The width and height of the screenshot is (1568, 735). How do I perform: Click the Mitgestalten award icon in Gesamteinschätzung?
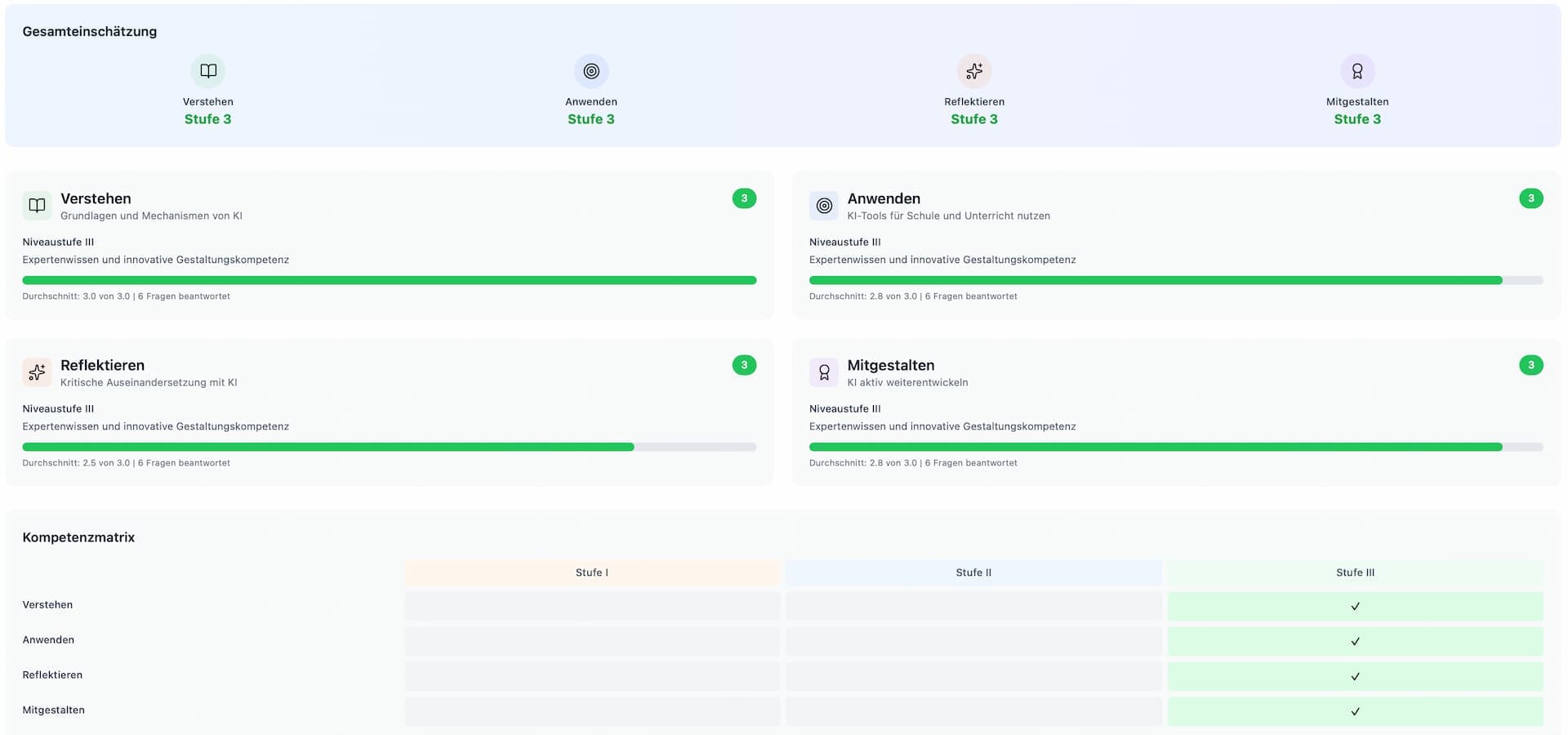point(1357,71)
